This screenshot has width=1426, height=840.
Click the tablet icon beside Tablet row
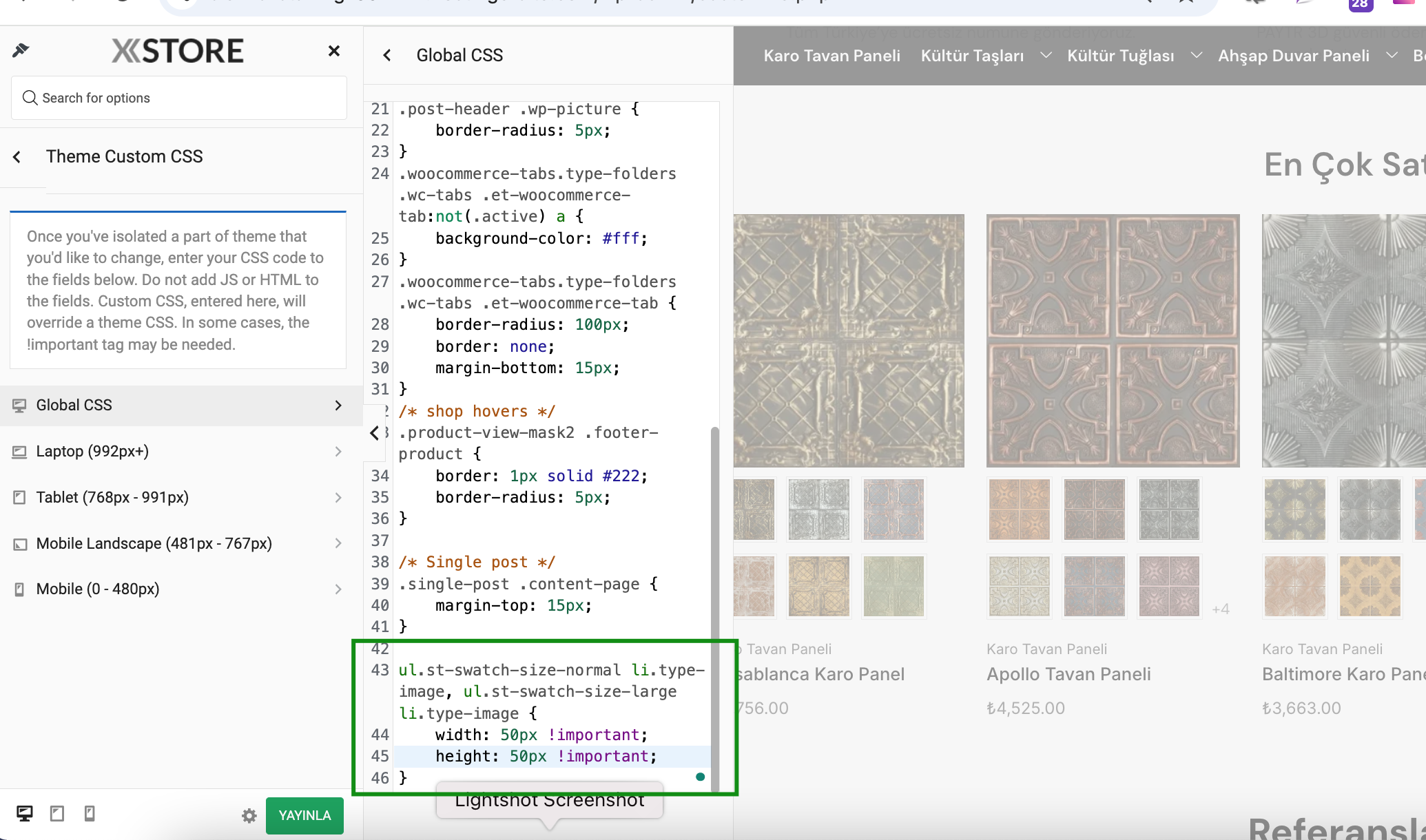pyautogui.click(x=19, y=497)
